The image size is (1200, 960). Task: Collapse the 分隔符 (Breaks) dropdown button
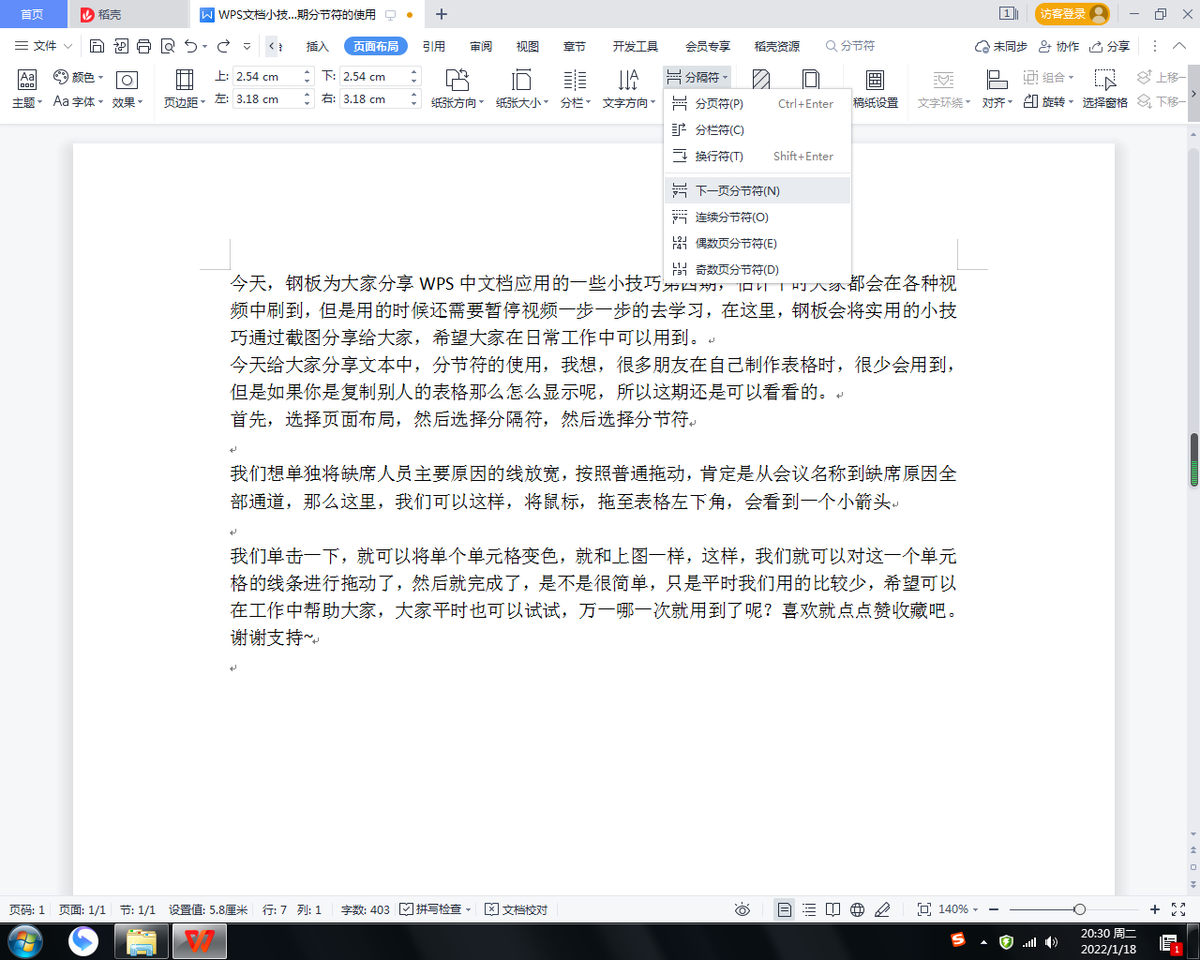point(697,77)
